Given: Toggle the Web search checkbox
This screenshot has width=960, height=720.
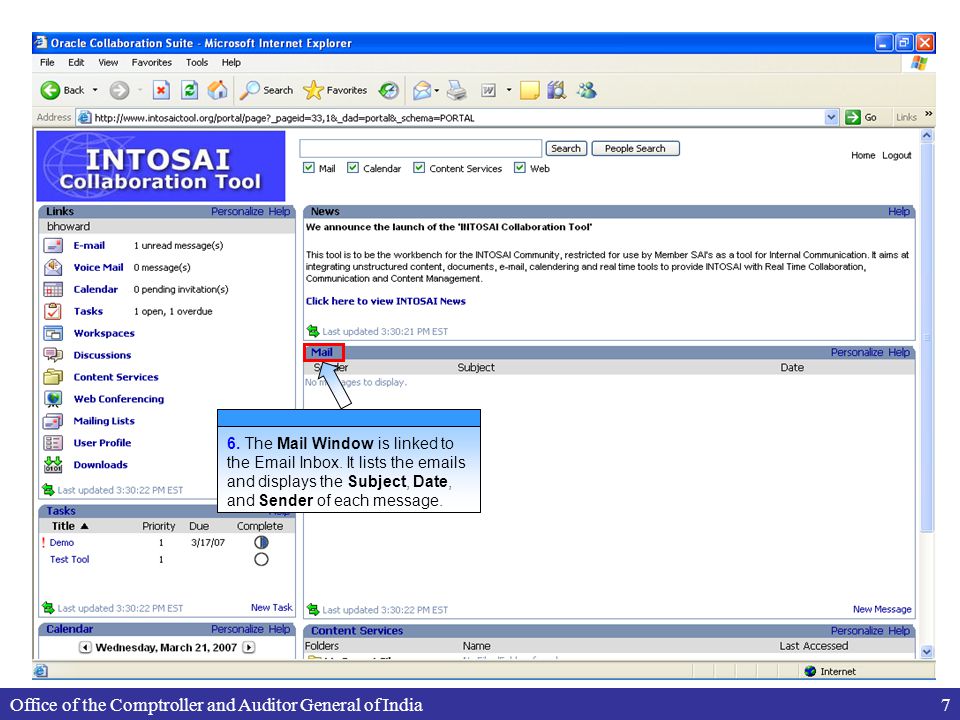Looking at the screenshot, I should tap(520, 168).
